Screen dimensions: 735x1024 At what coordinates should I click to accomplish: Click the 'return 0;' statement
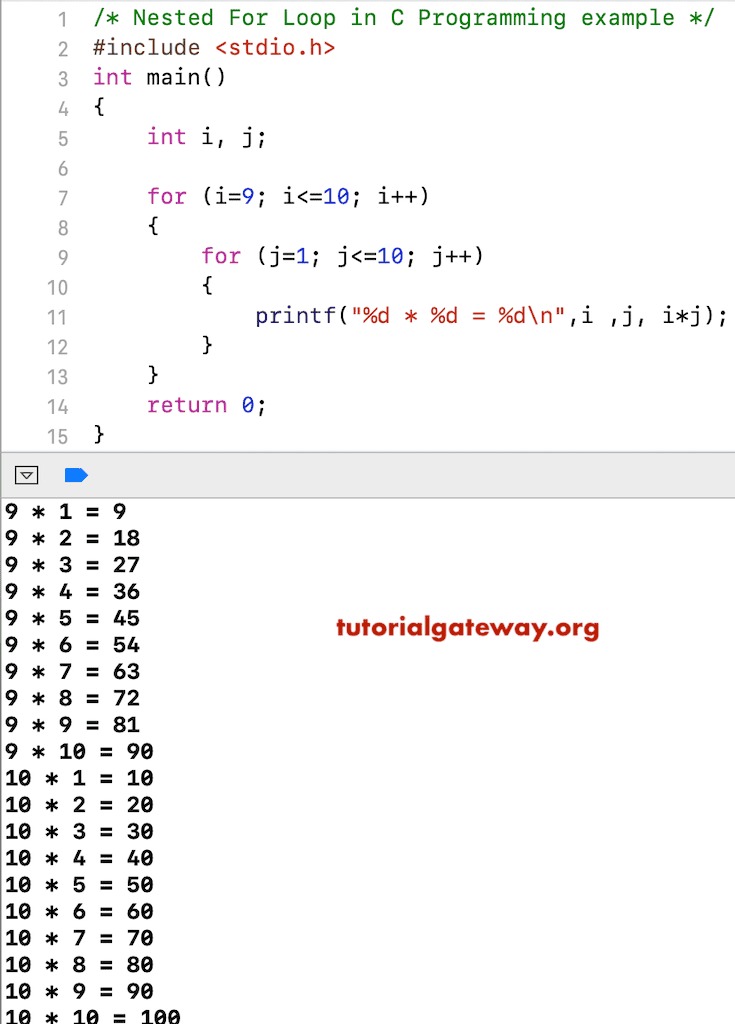click(x=206, y=405)
